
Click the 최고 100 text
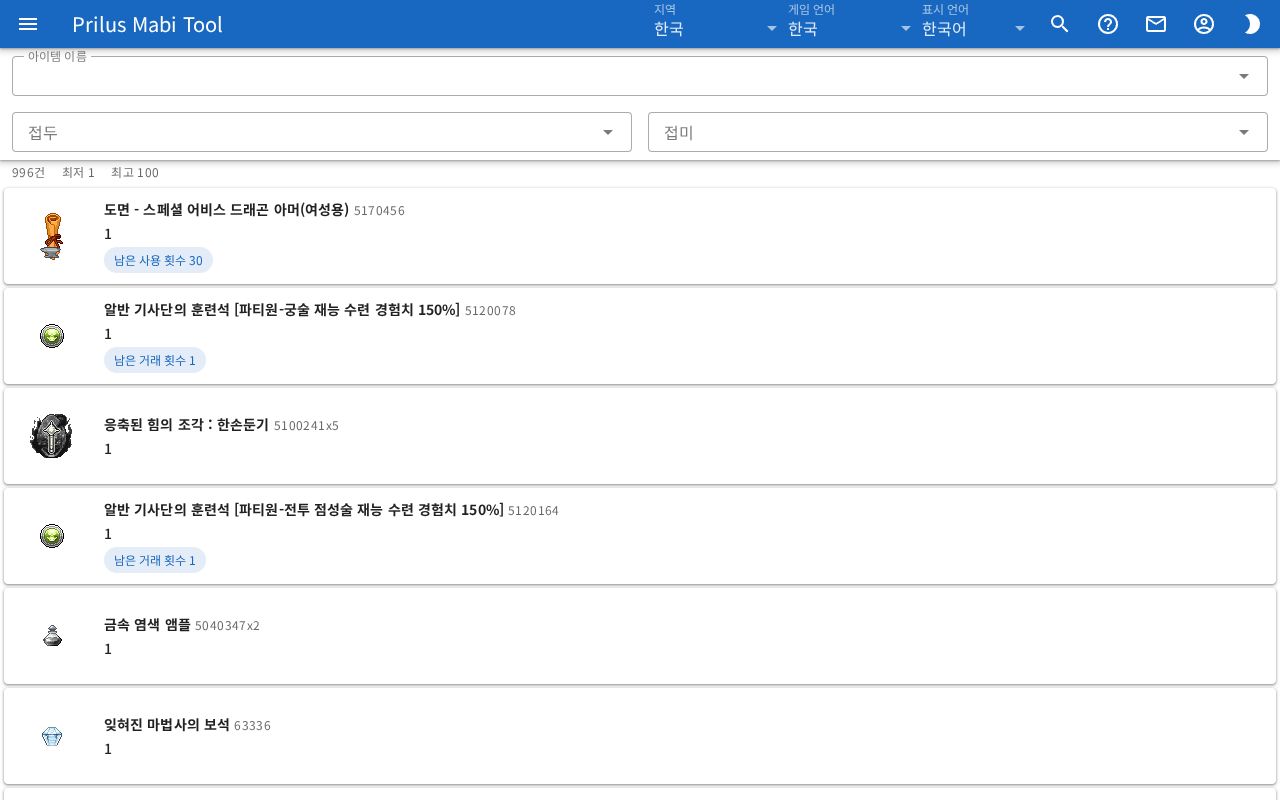pyautogui.click(x=135, y=172)
